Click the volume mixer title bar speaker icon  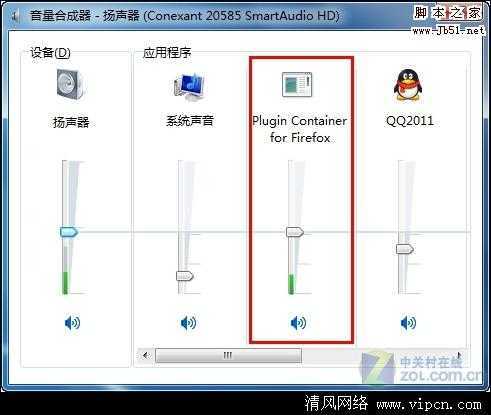coord(14,16)
